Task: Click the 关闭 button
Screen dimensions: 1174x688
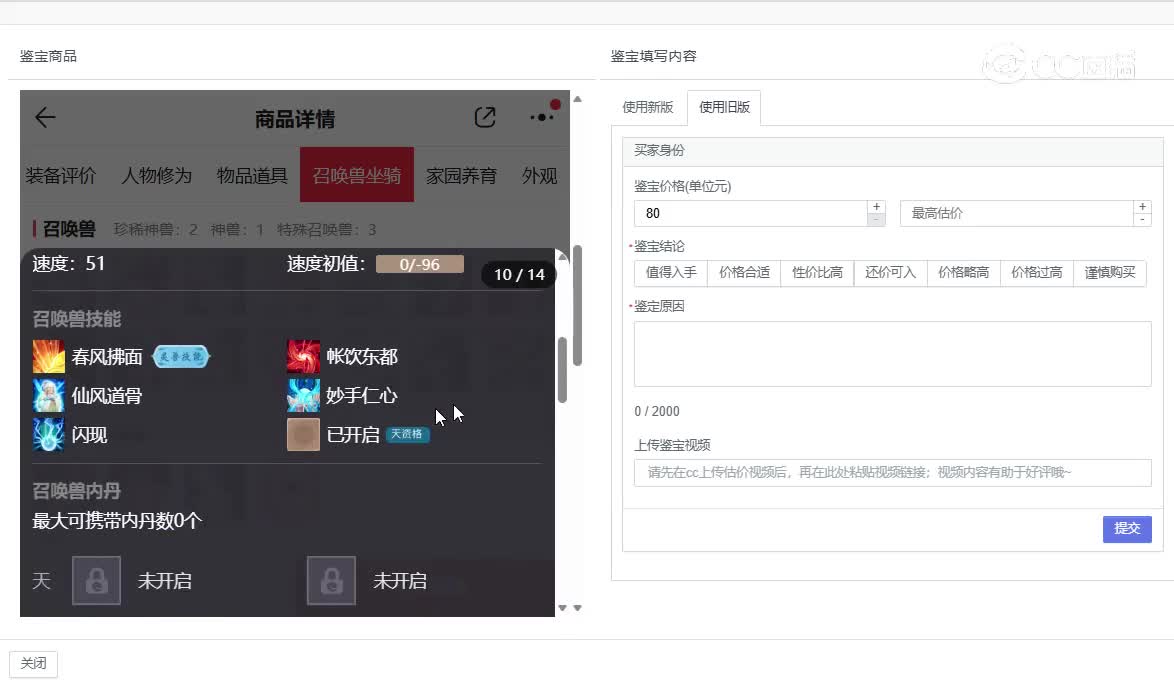Action: pos(34,663)
